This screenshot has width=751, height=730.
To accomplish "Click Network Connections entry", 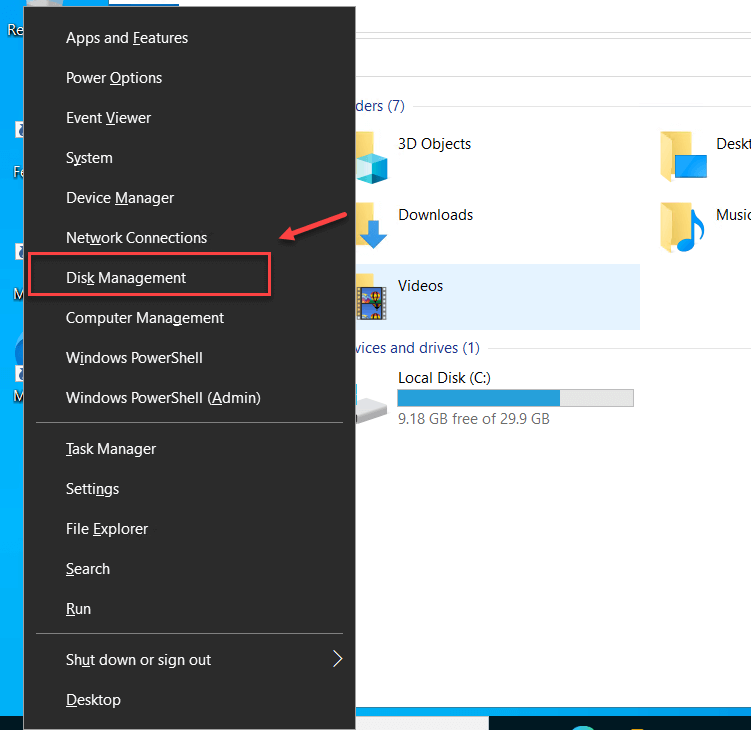I will point(137,238).
